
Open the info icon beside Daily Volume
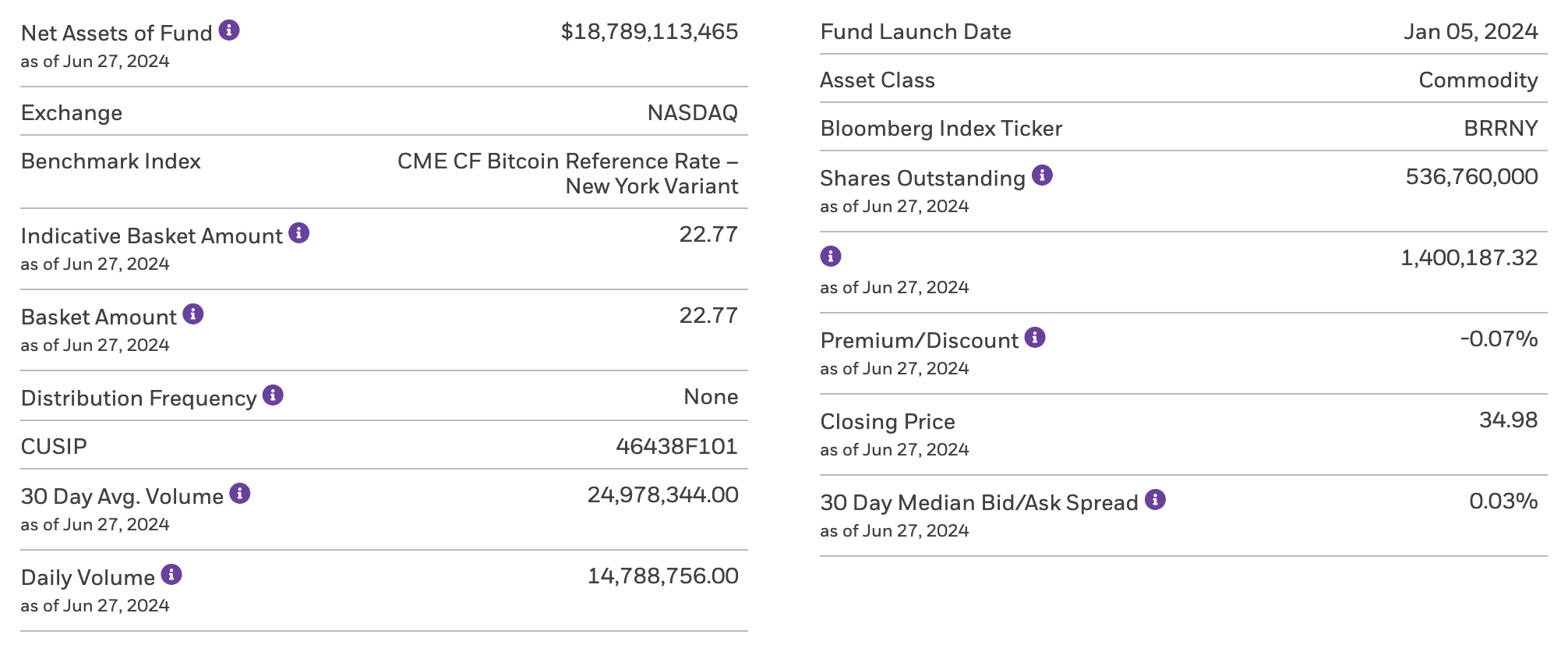click(171, 574)
